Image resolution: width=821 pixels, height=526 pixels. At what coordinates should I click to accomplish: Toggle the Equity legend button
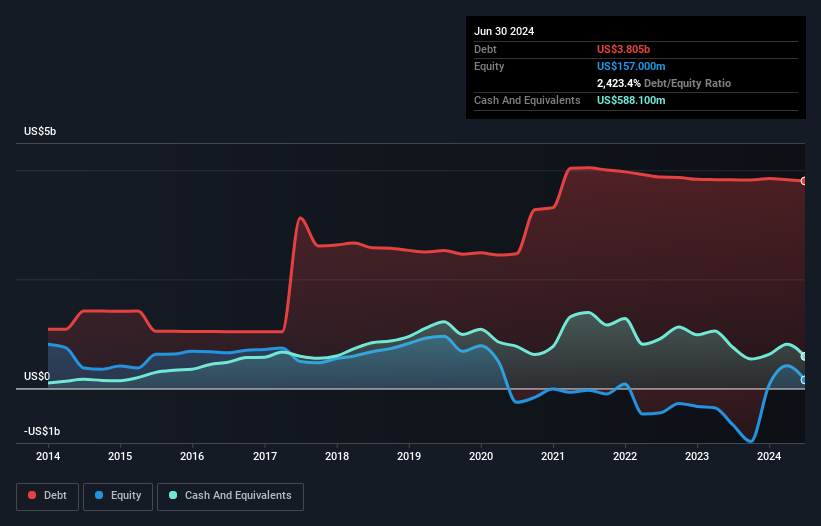pyautogui.click(x=118, y=496)
